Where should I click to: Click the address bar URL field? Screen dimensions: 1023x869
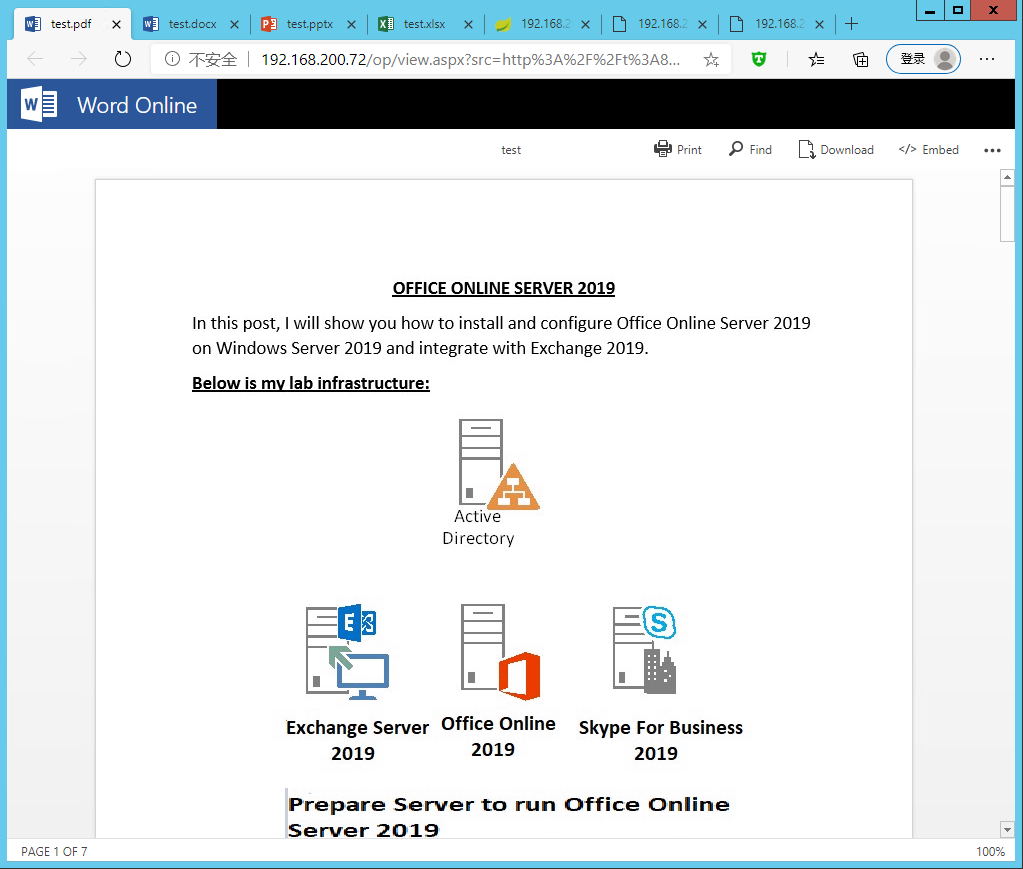coord(470,59)
